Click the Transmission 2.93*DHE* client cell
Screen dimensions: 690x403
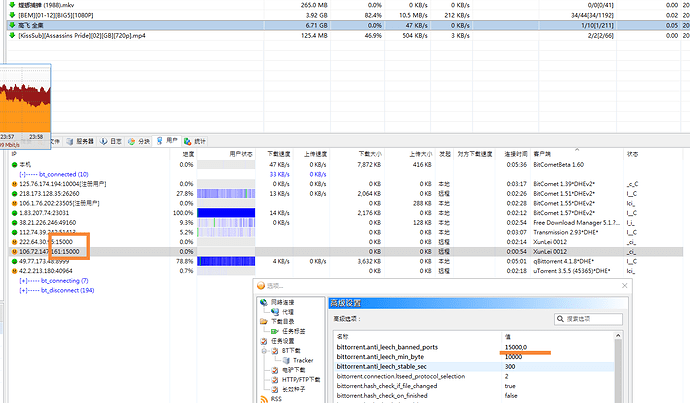point(565,232)
